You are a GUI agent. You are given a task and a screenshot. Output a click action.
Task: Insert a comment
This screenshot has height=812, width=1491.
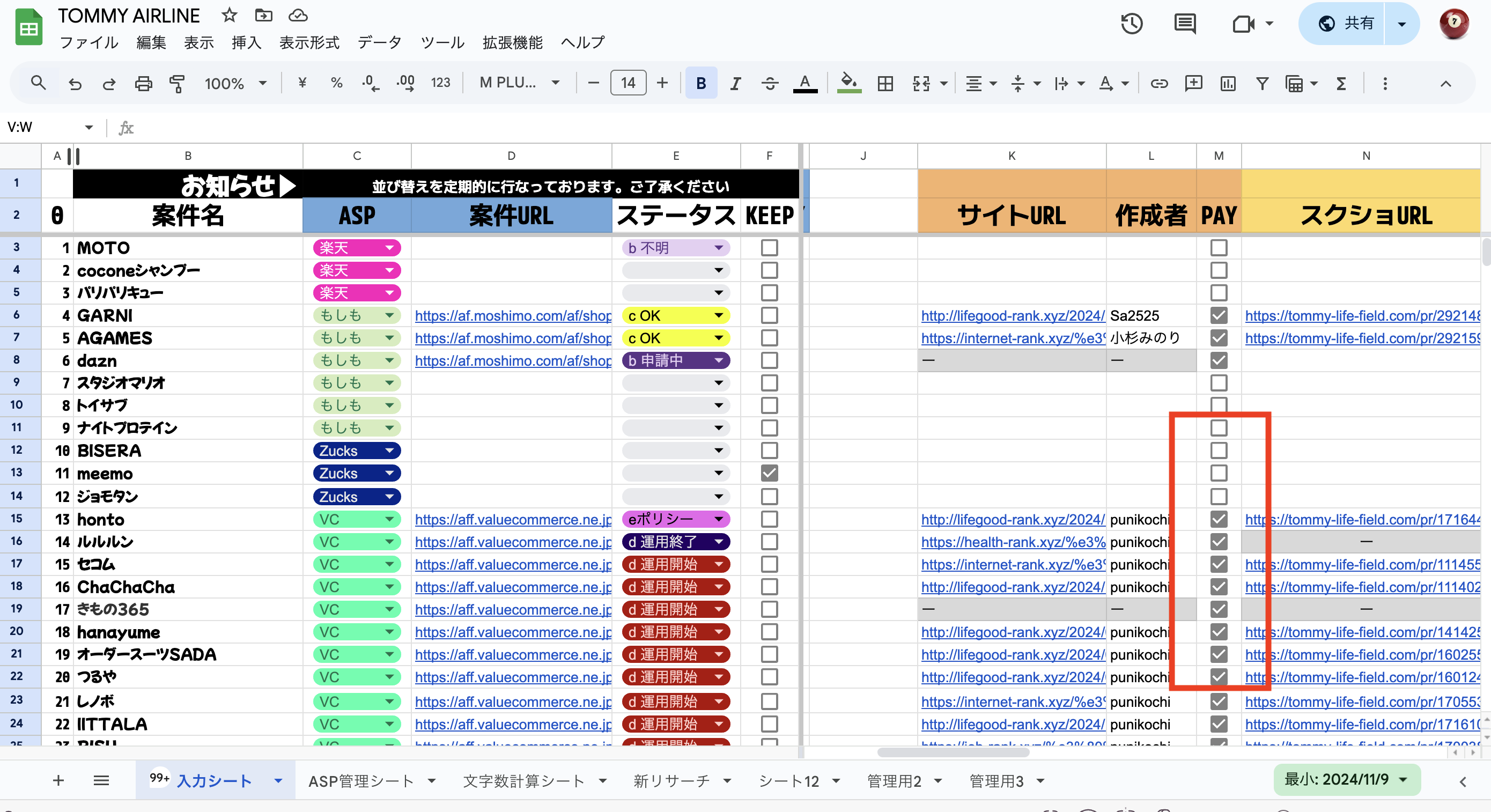[x=1193, y=83]
